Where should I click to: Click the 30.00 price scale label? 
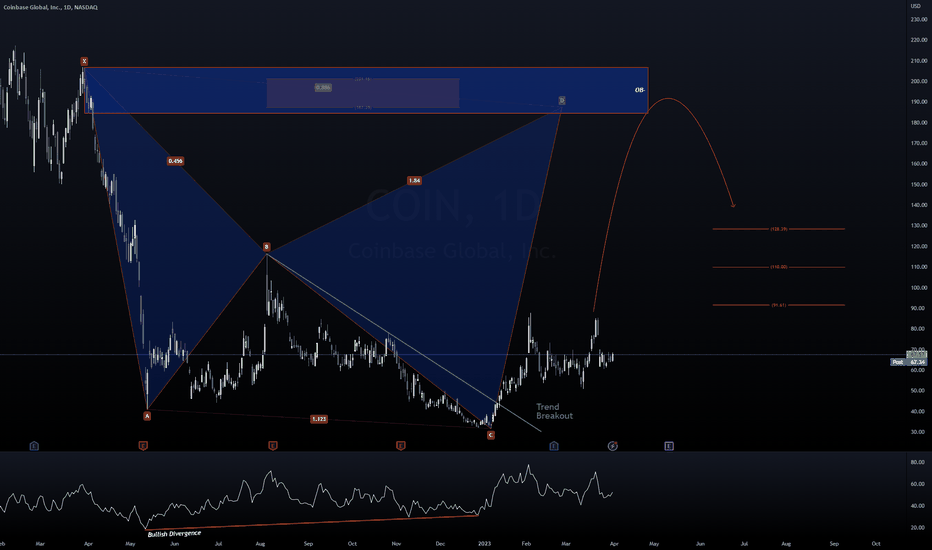coord(919,432)
